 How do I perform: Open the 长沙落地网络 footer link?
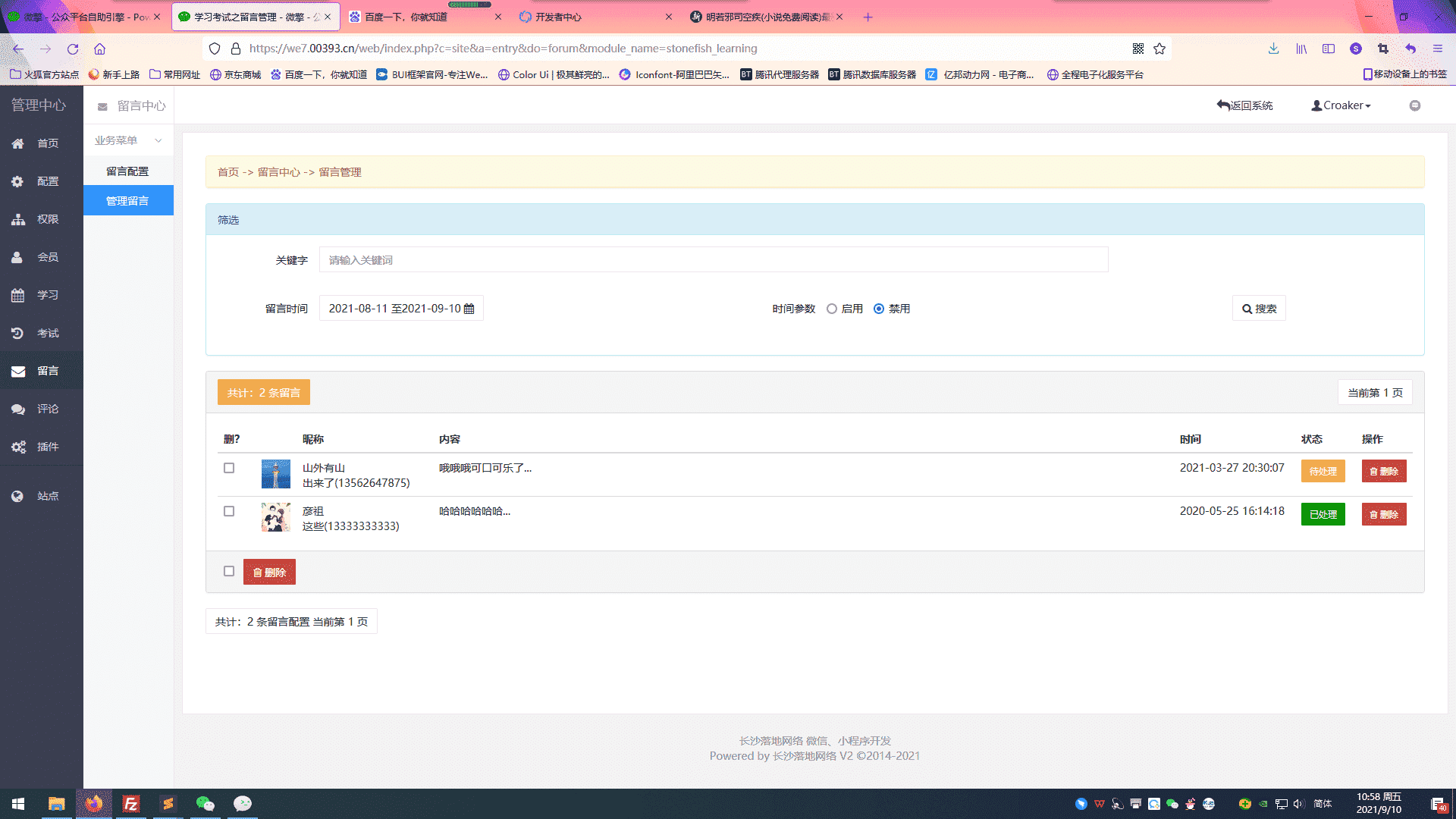[x=804, y=756]
